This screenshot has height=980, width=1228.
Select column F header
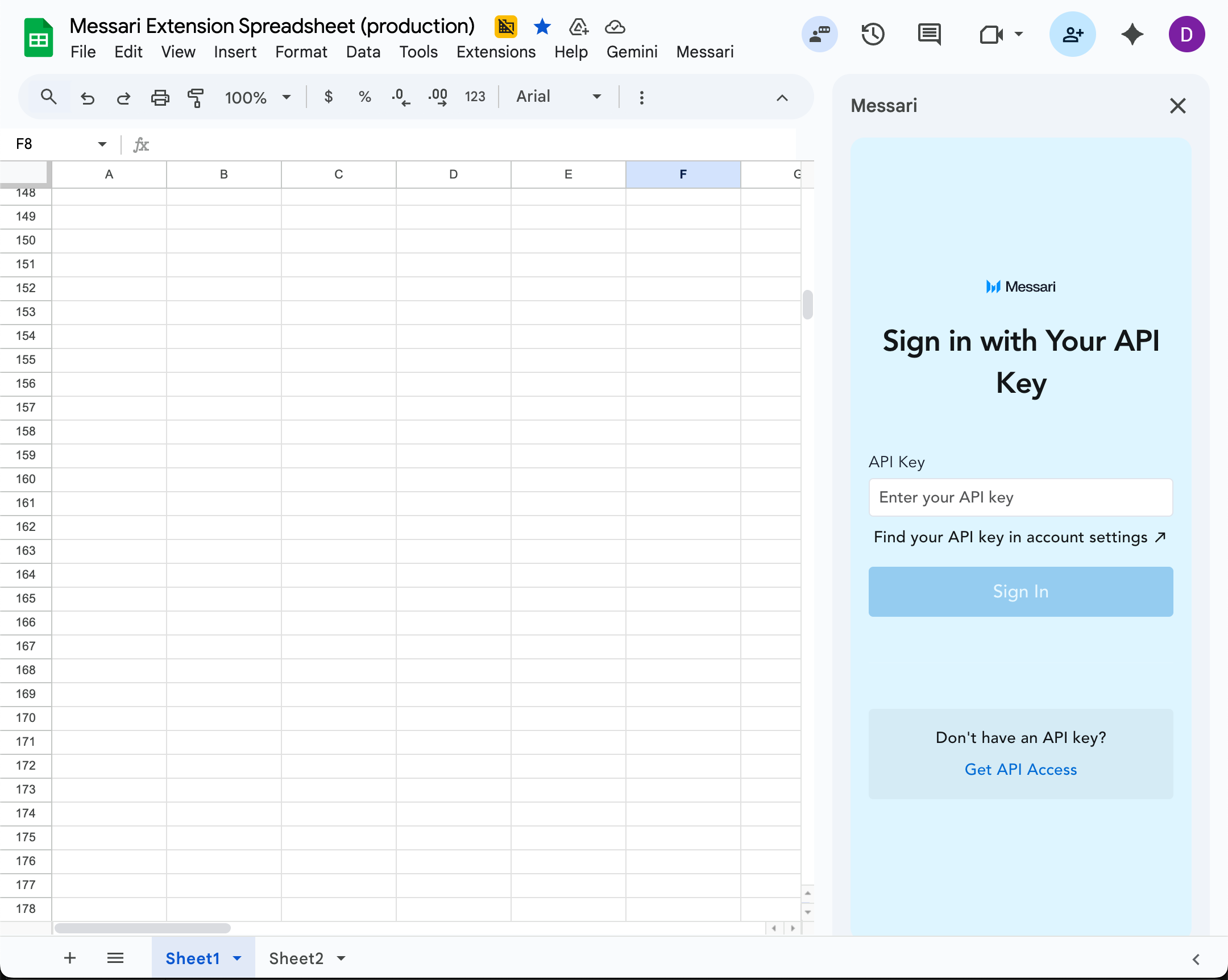click(x=683, y=175)
